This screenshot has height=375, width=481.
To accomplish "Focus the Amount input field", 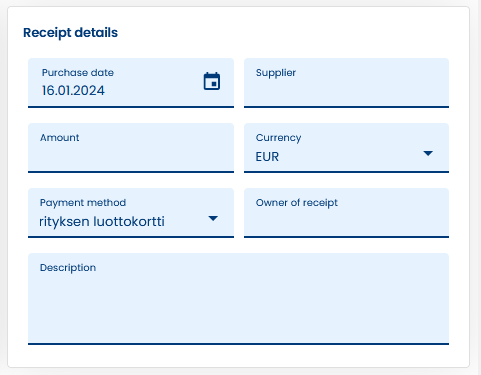I will coord(131,148).
